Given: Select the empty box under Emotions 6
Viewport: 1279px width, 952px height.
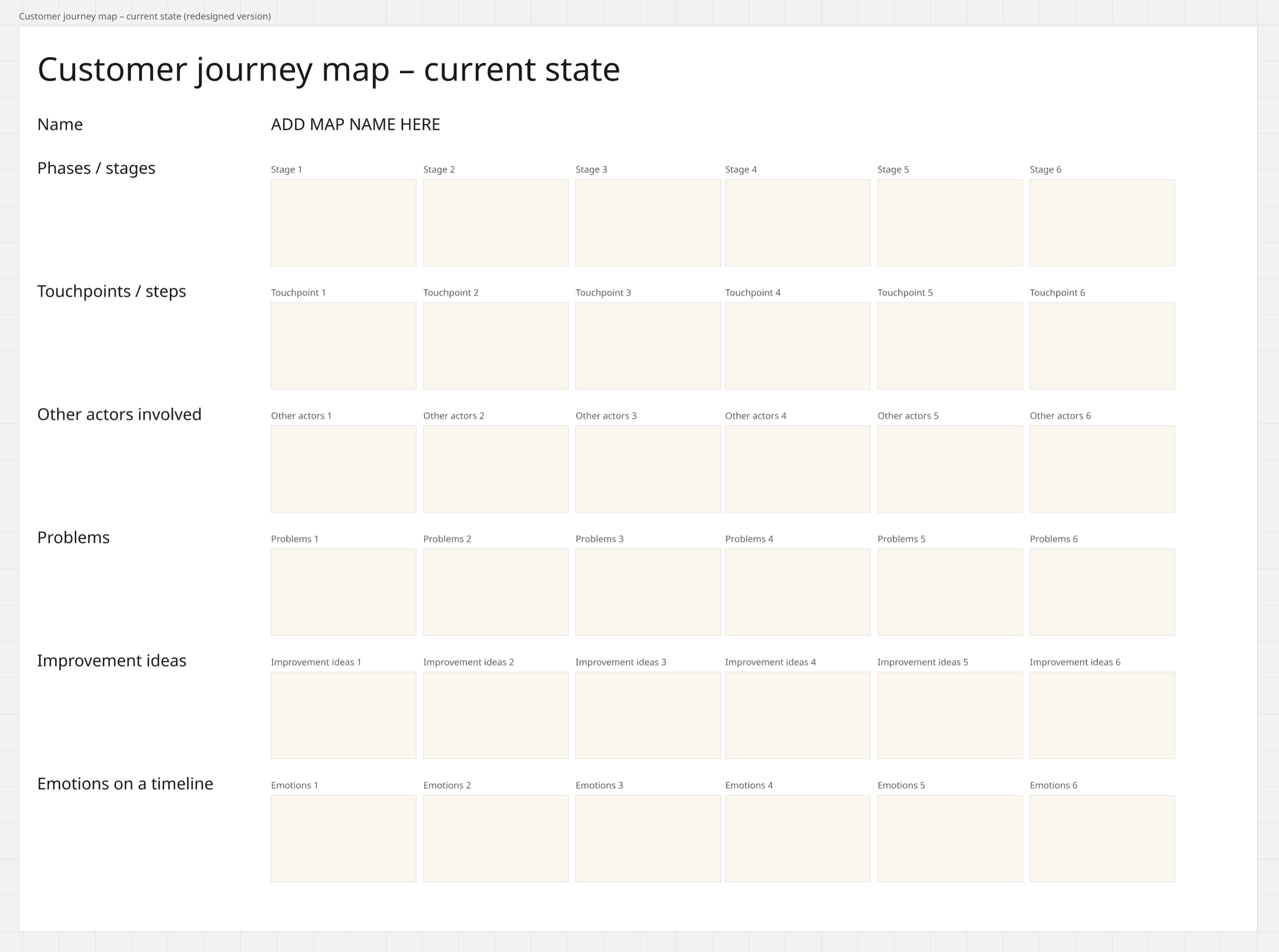Looking at the screenshot, I should (1102, 838).
